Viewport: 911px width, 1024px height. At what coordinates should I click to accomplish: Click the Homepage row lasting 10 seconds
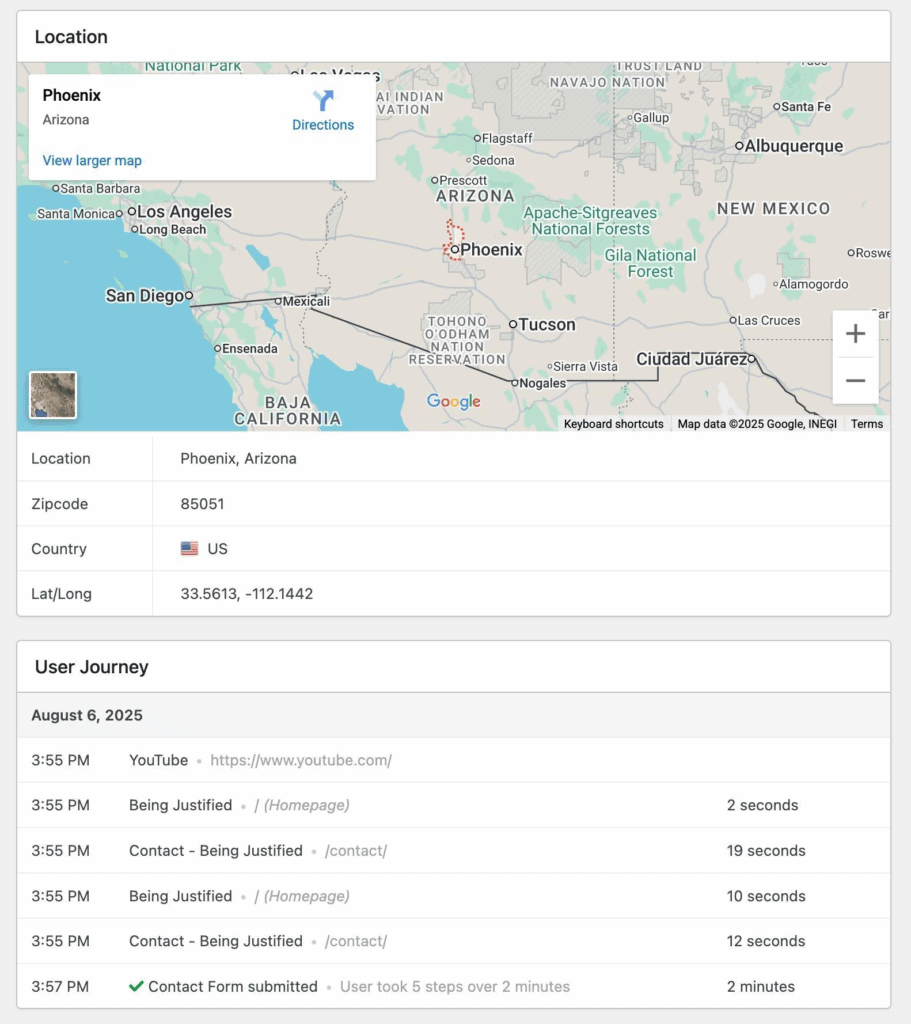point(454,896)
